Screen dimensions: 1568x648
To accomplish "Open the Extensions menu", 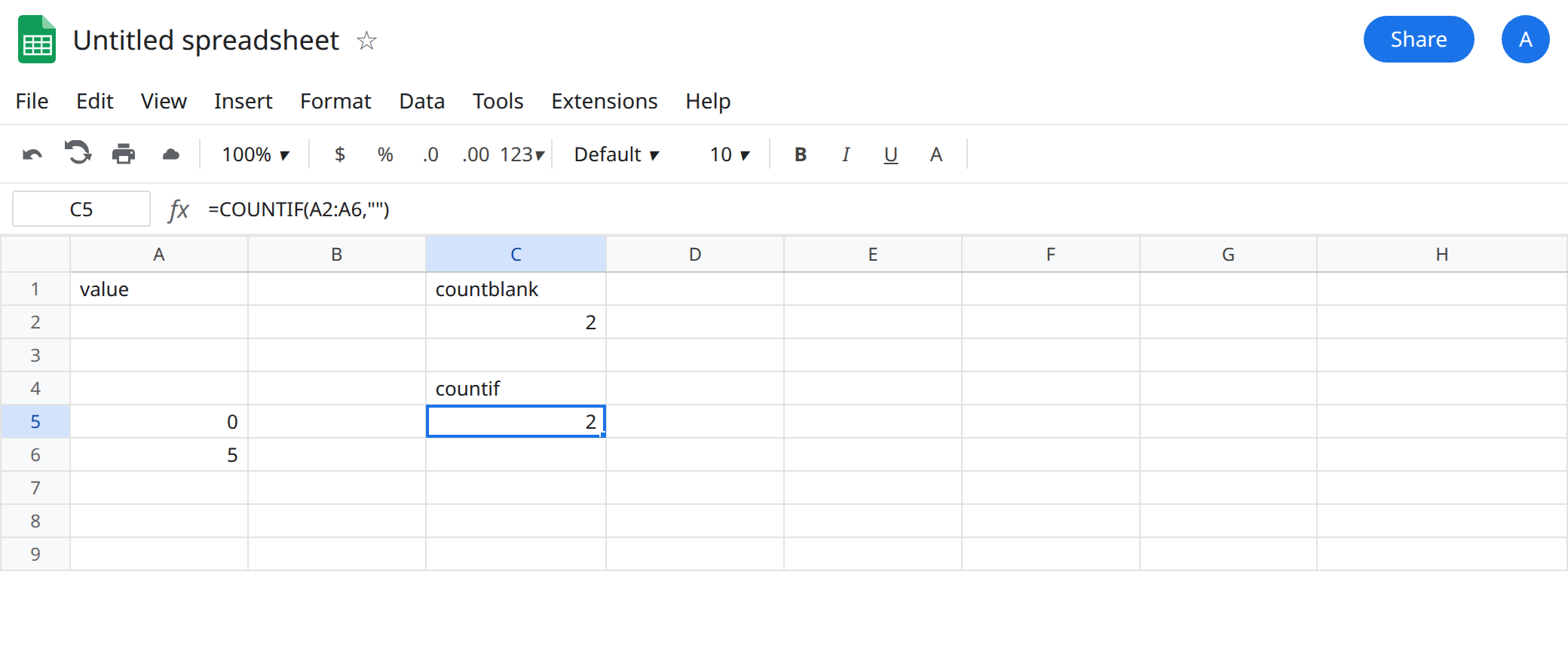I will point(605,101).
